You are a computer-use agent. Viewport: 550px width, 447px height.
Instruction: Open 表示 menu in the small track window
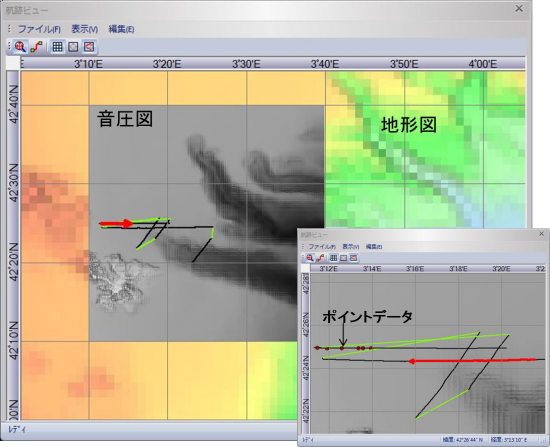(x=351, y=247)
